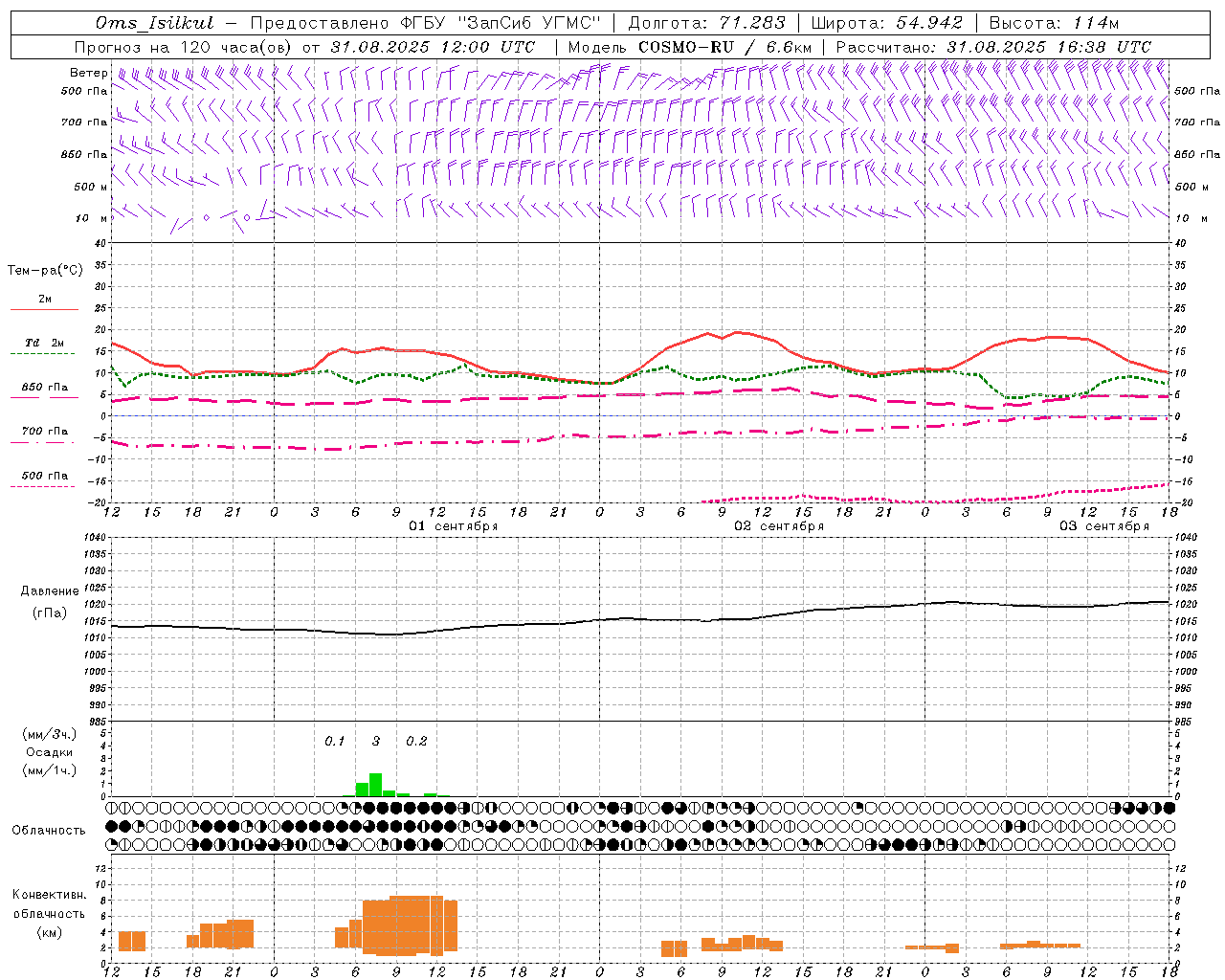Click the Широта 54.942 latitude field
The width and height of the screenshot is (1225, 980).
[885, 23]
